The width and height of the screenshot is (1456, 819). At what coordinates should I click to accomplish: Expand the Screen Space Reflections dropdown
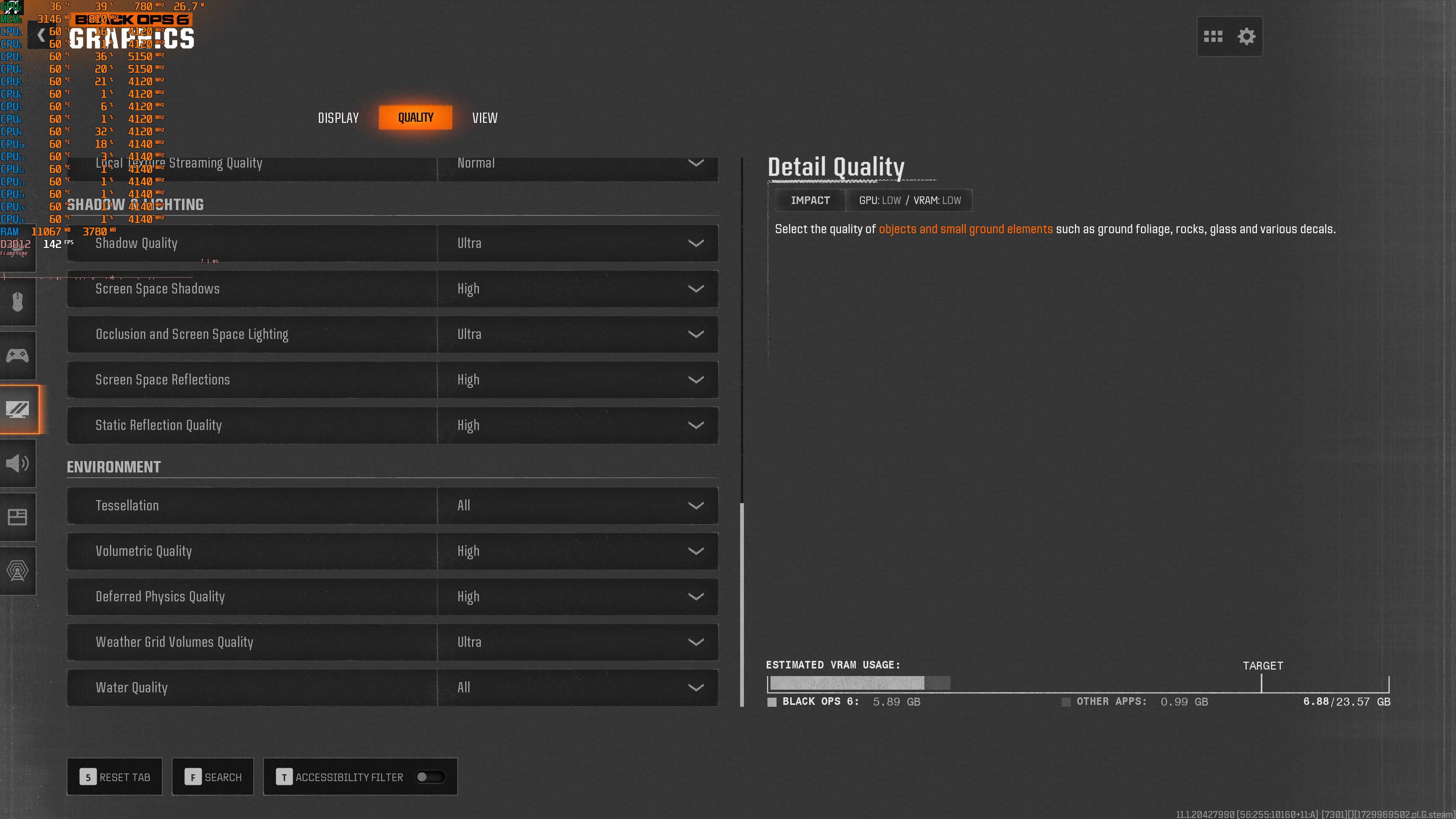tap(577, 380)
